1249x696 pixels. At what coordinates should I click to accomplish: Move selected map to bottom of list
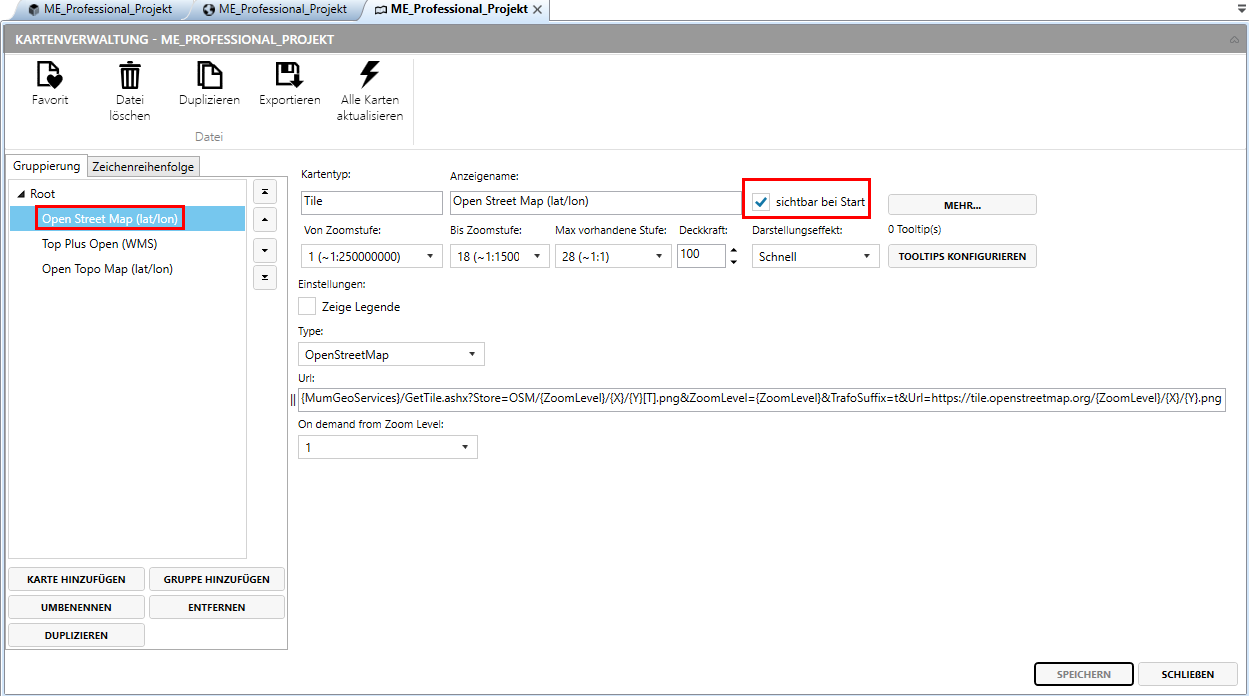coord(265,278)
